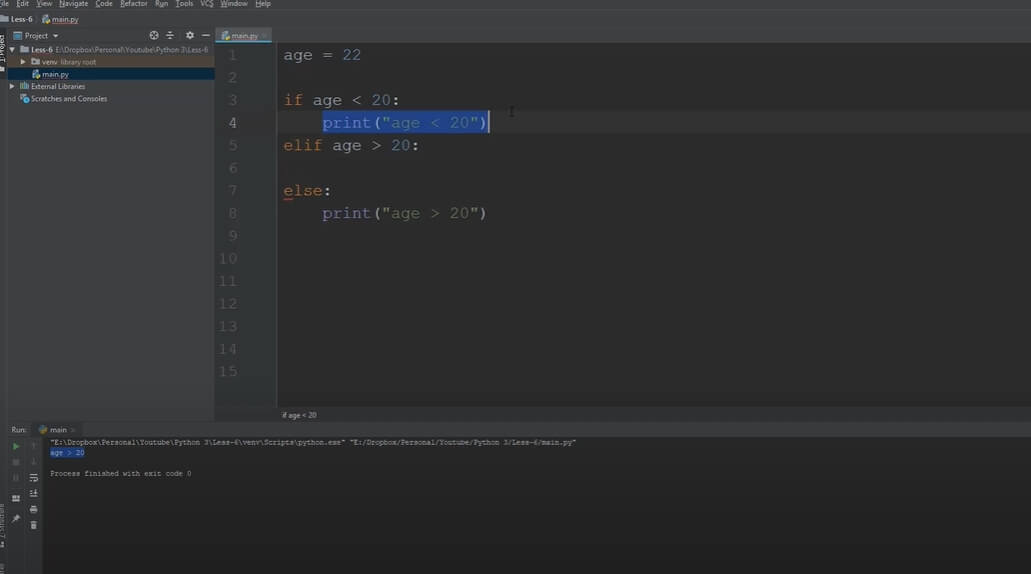Click the 'if age < 20:' code line
This screenshot has height=574, width=1031.
pyautogui.click(x=341, y=100)
